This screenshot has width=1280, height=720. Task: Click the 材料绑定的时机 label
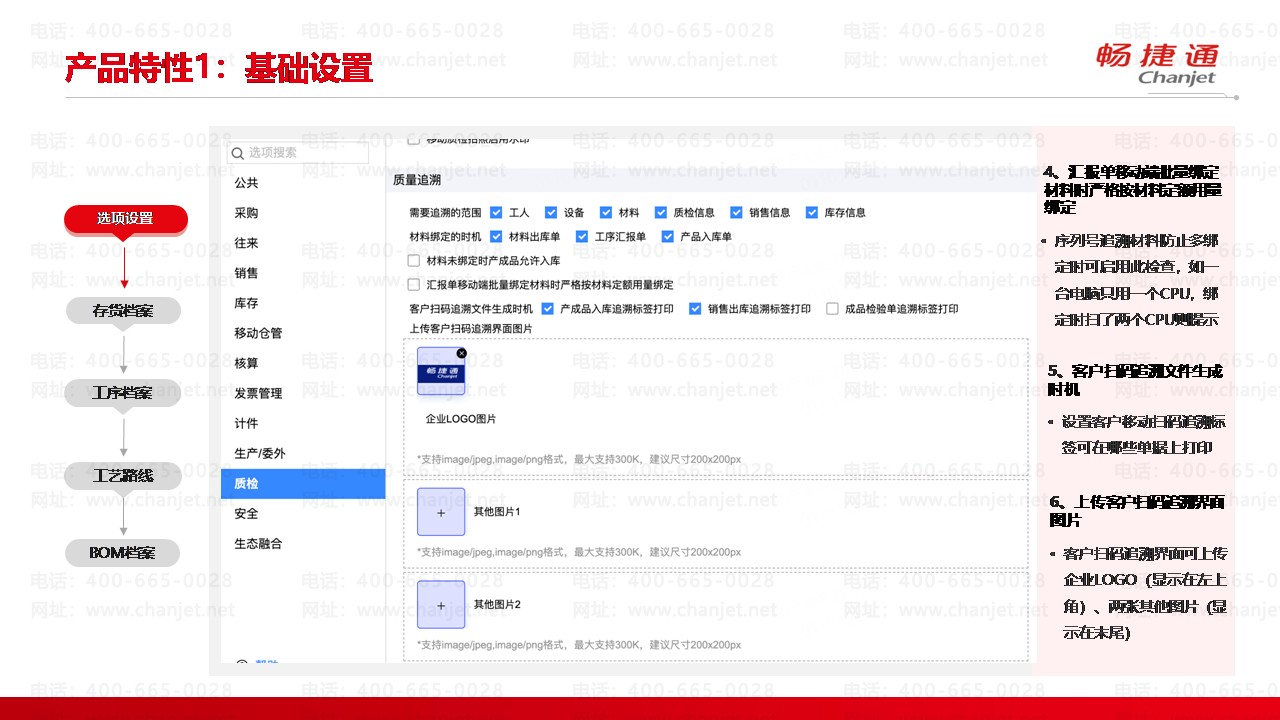pos(445,237)
